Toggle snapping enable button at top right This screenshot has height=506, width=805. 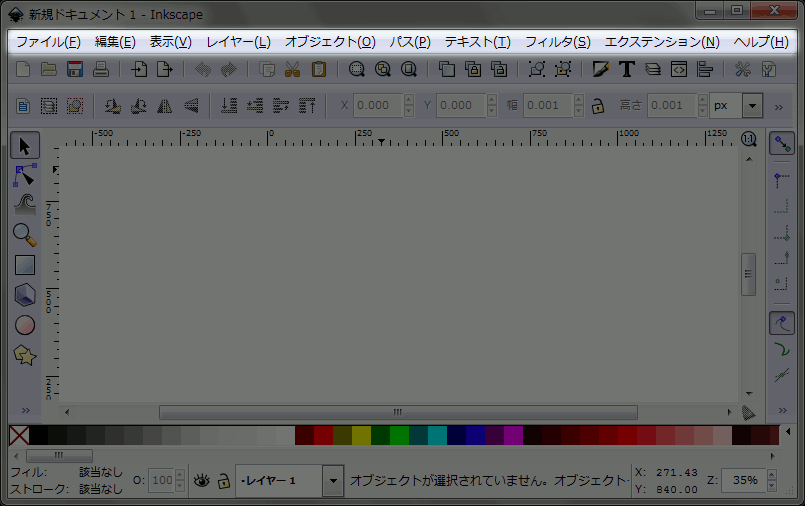[x=782, y=144]
